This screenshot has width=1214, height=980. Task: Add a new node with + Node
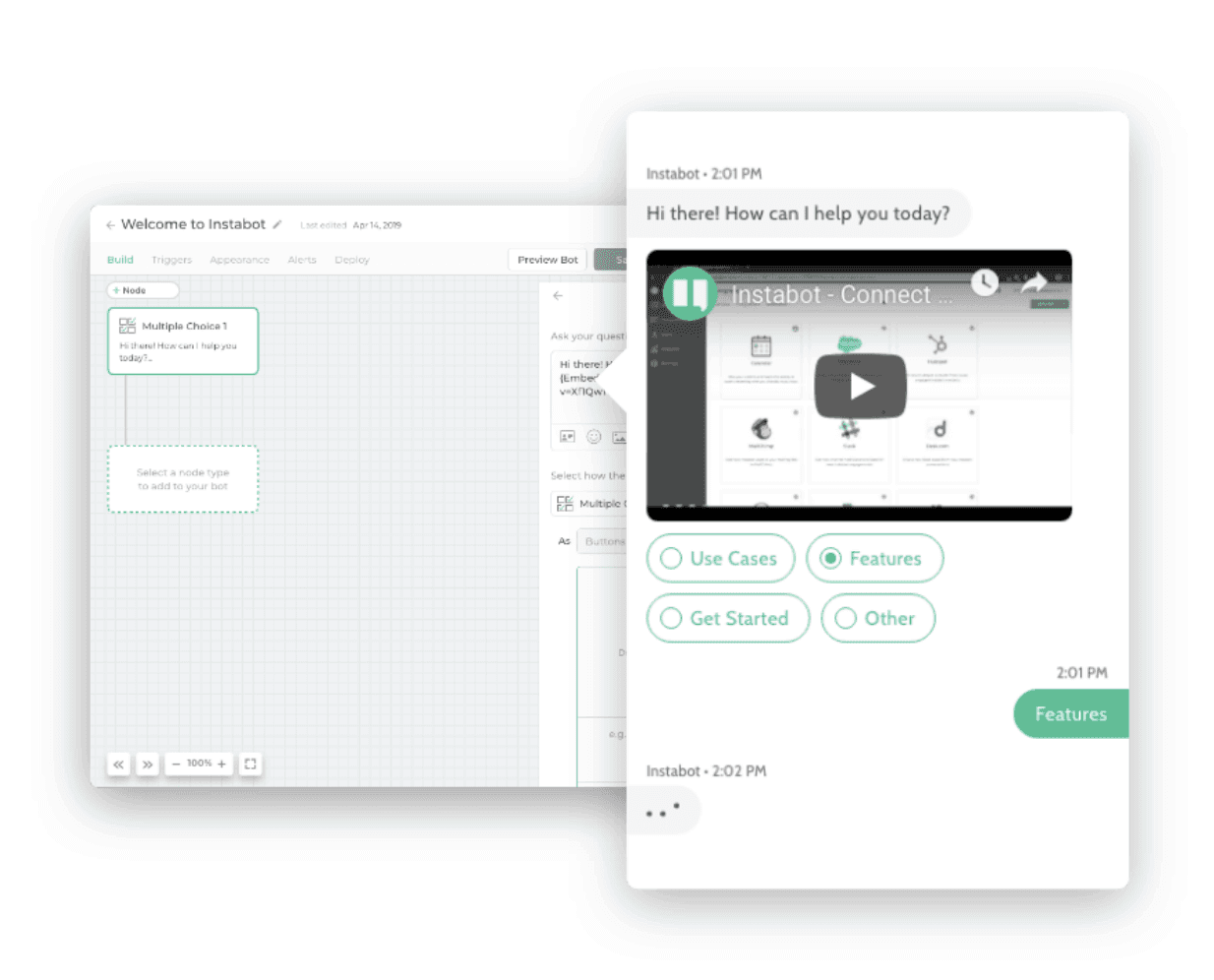pos(143,290)
